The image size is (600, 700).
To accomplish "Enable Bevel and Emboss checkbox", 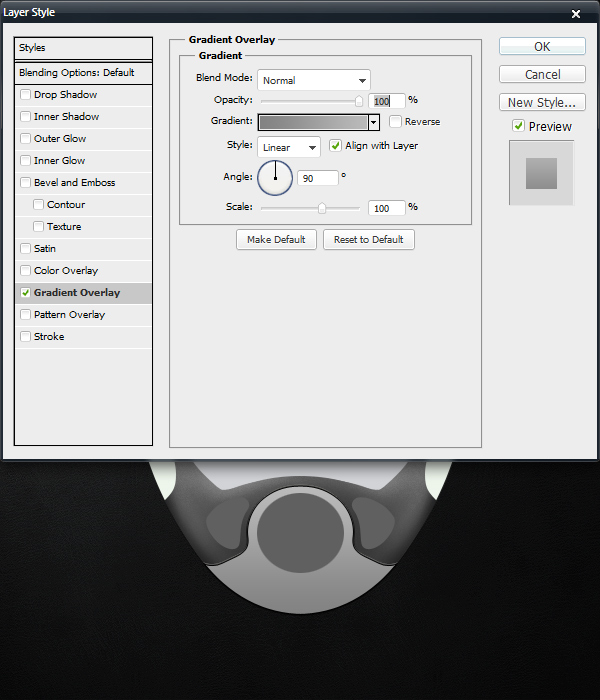I will click(25, 182).
